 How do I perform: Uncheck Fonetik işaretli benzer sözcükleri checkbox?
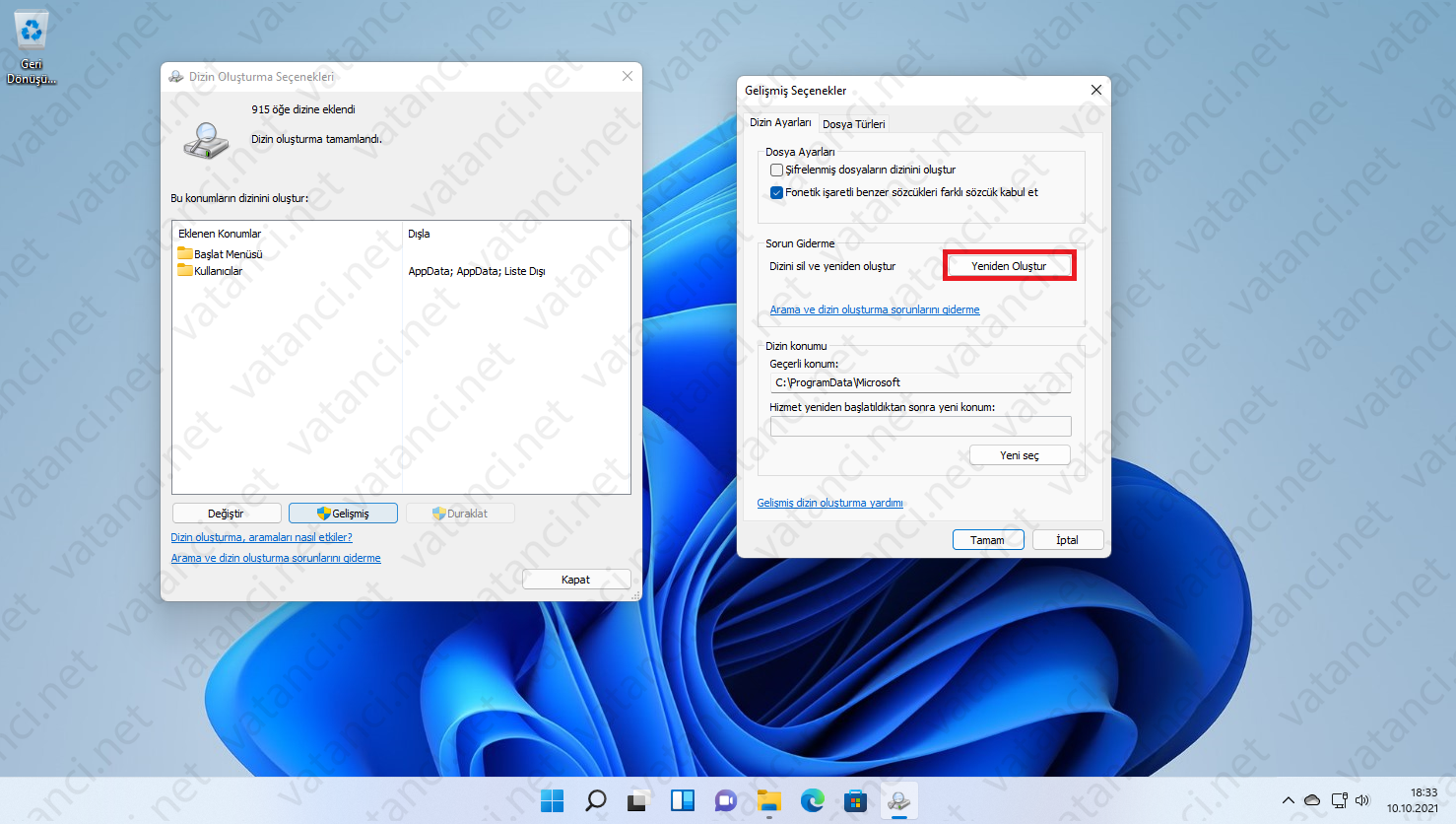[x=776, y=192]
